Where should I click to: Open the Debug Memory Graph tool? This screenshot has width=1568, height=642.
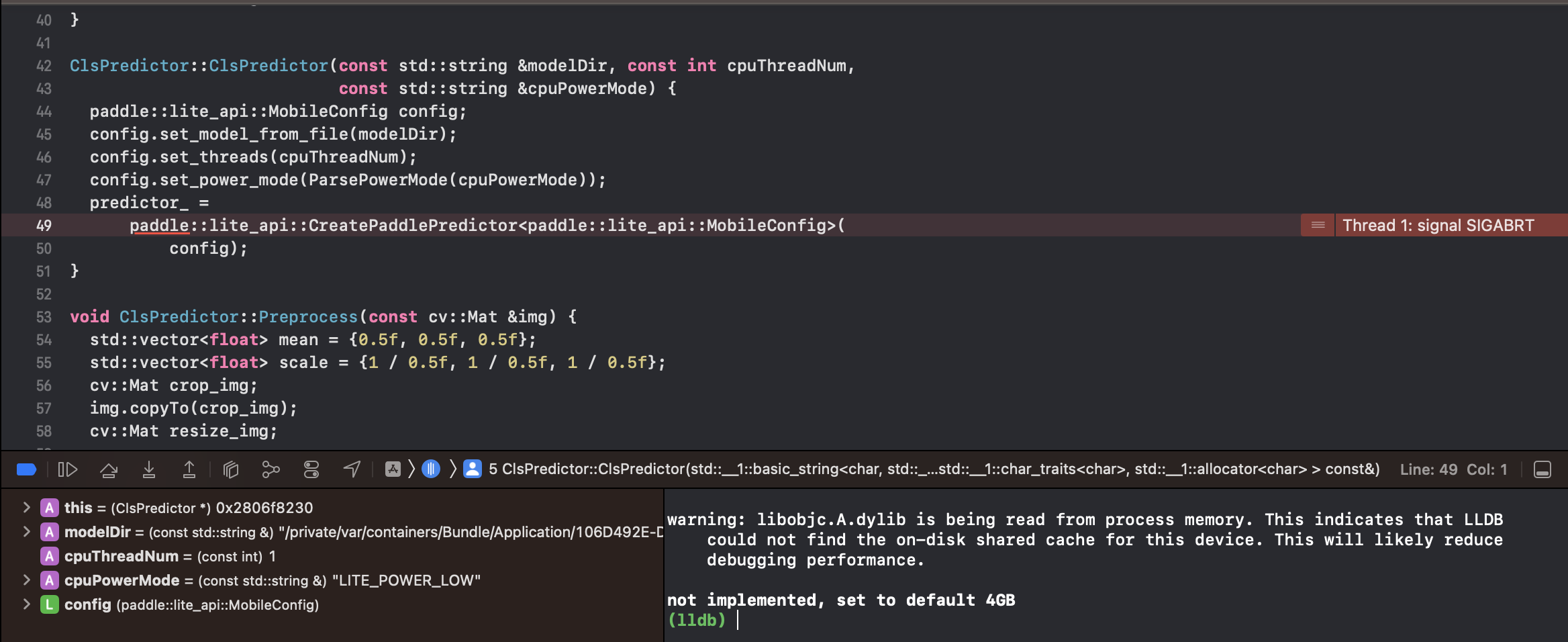tap(271, 469)
